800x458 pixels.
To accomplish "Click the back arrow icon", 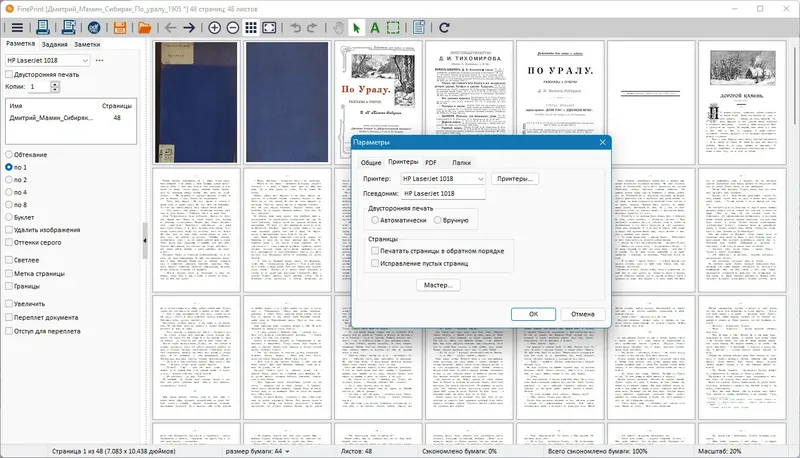I will [171, 28].
